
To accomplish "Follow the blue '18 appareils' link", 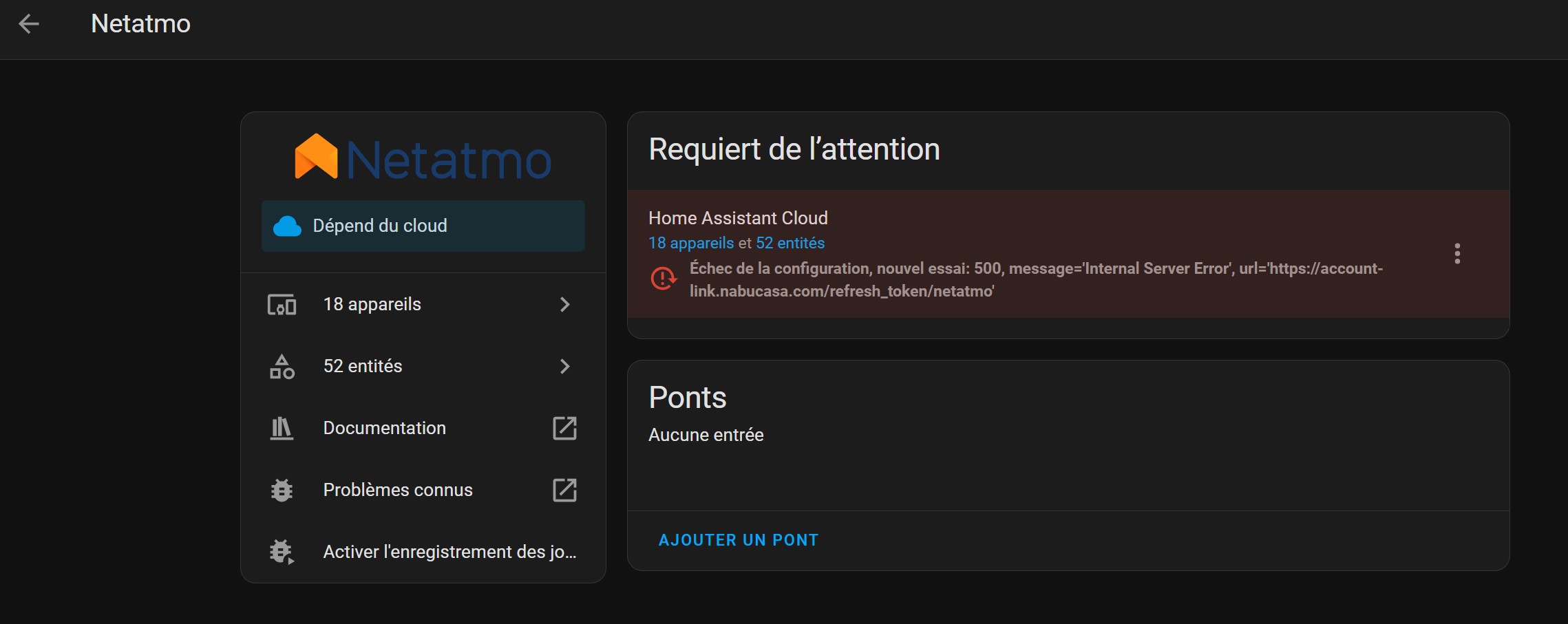I will click(x=691, y=243).
